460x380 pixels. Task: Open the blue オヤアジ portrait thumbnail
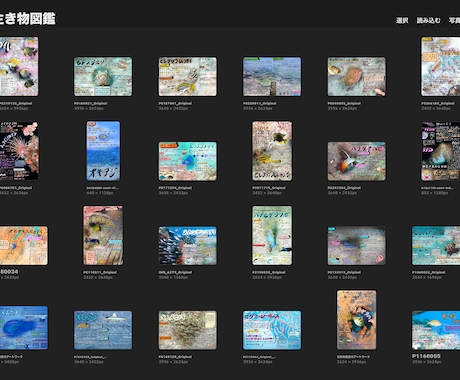pos(103,151)
